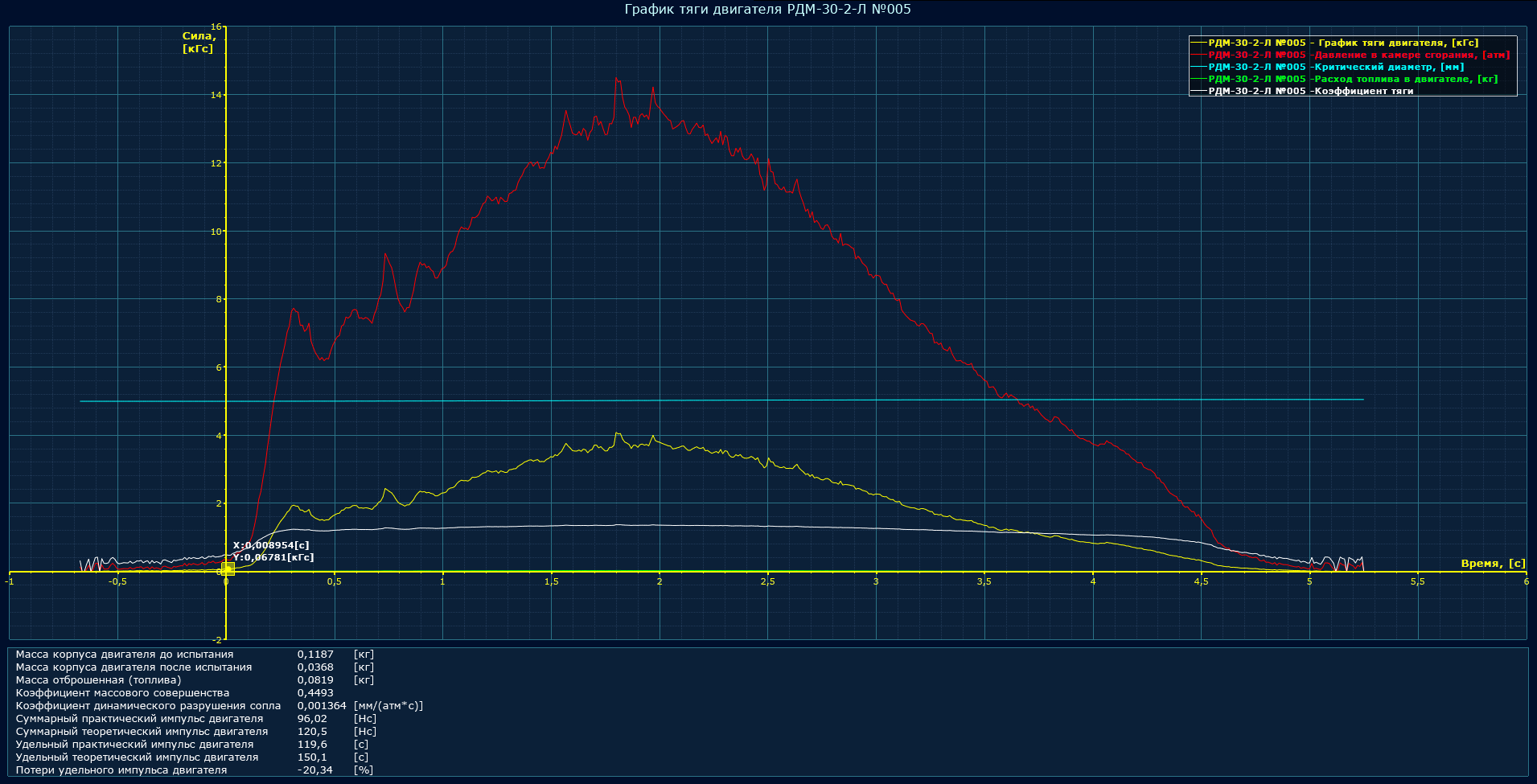This screenshot has width=1537, height=784.
Task: Select legend entry 'Коэффициент тяги'
Action: [1301, 91]
